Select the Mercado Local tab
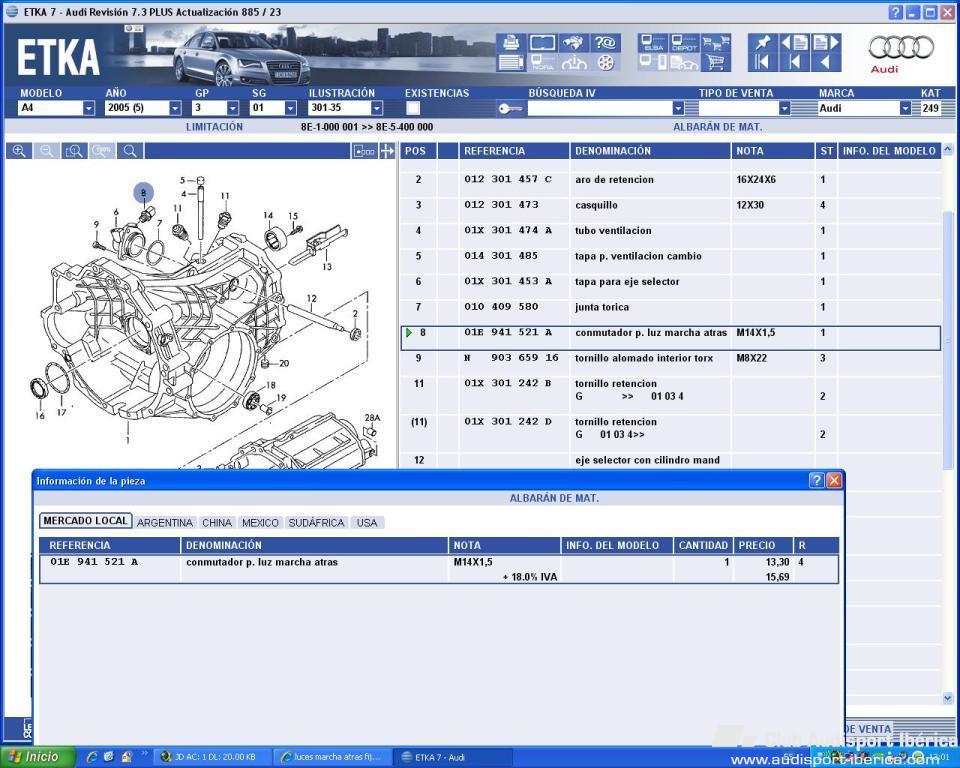 (85, 521)
